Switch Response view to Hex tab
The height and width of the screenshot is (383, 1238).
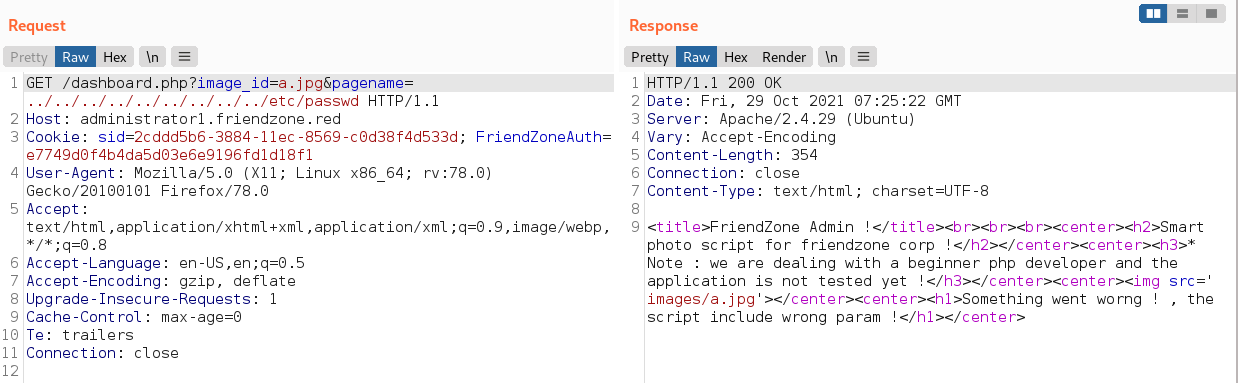(x=735, y=57)
